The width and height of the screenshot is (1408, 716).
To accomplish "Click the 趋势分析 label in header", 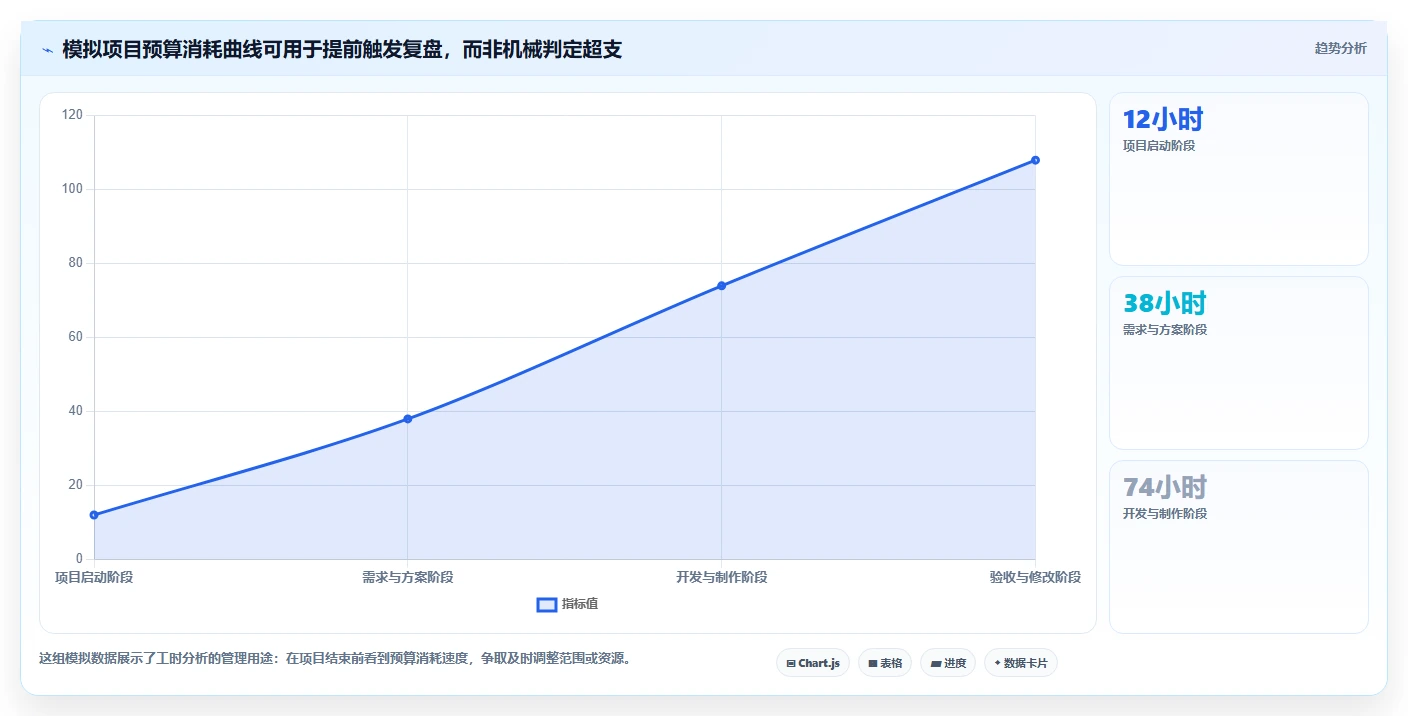I will 1340,48.
